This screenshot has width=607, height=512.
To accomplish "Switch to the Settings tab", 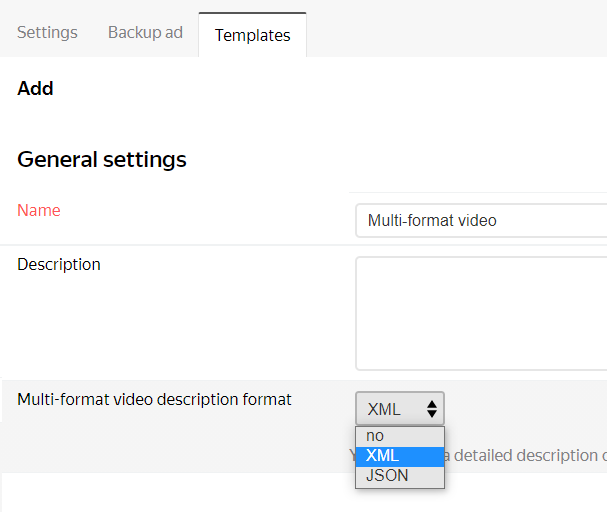I will (47, 32).
